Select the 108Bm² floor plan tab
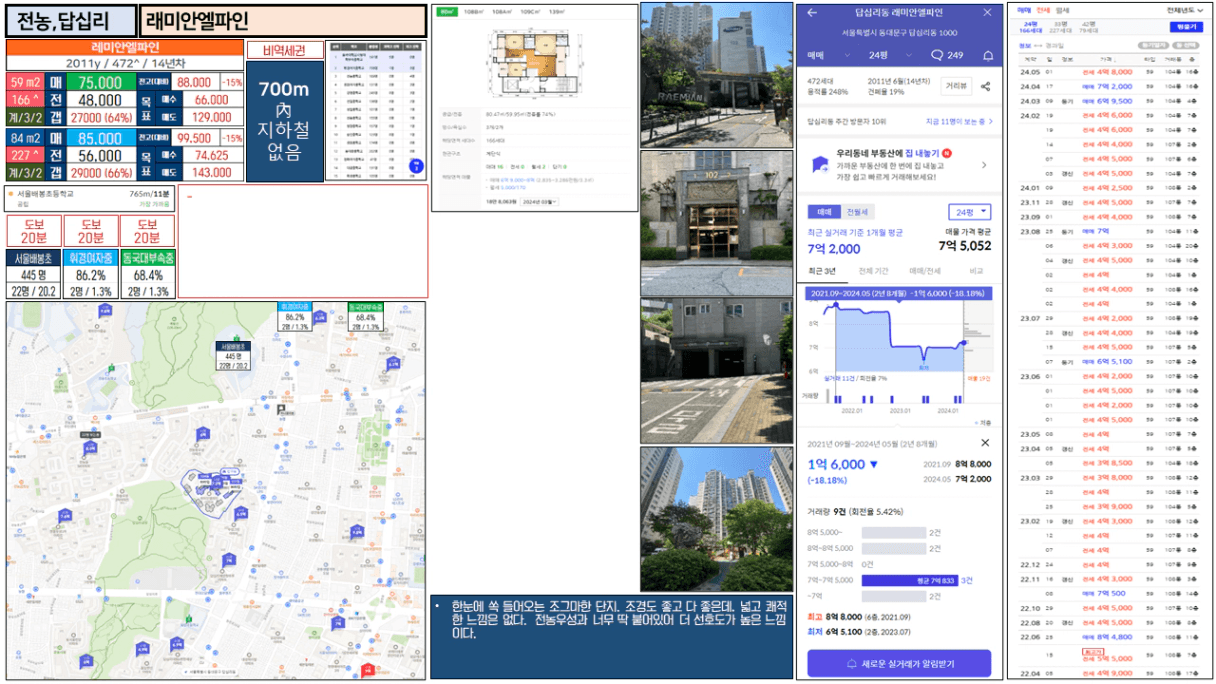The width and height of the screenshot is (1216, 684). coord(473,12)
